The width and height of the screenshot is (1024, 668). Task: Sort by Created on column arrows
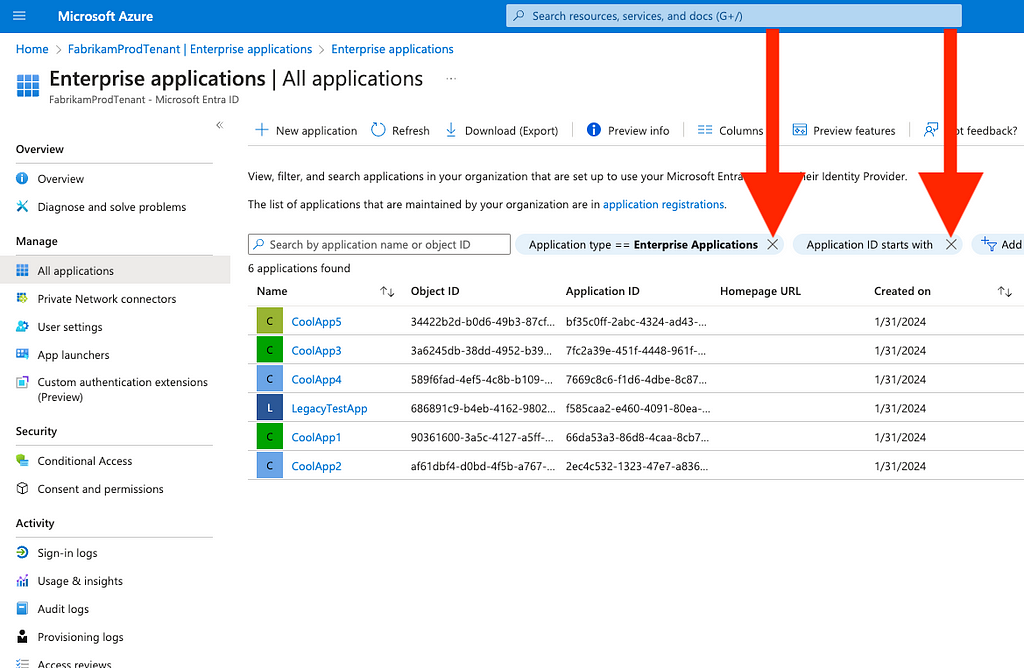click(x=1004, y=291)
